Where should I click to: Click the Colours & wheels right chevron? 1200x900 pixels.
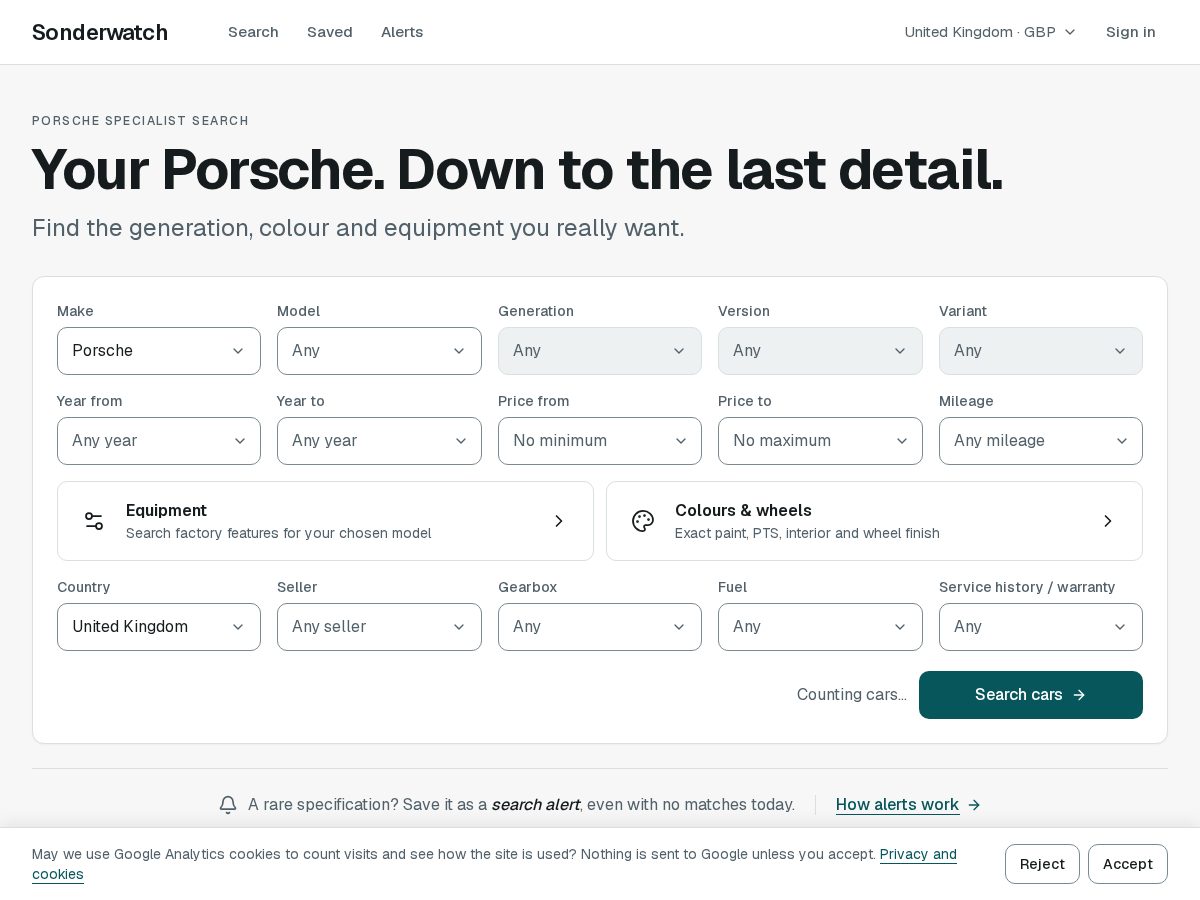tap(1108, 521)
